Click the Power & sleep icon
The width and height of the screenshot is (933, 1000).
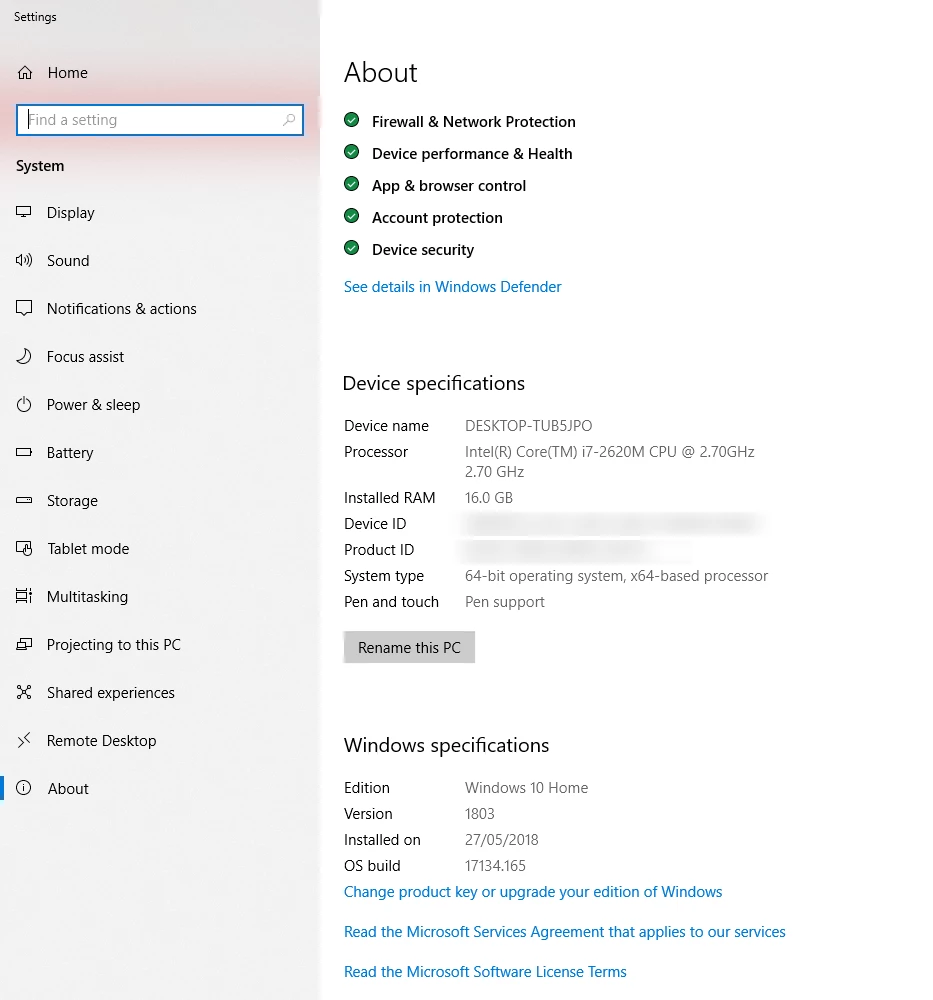pyautogui.click(x=24, y=404)
